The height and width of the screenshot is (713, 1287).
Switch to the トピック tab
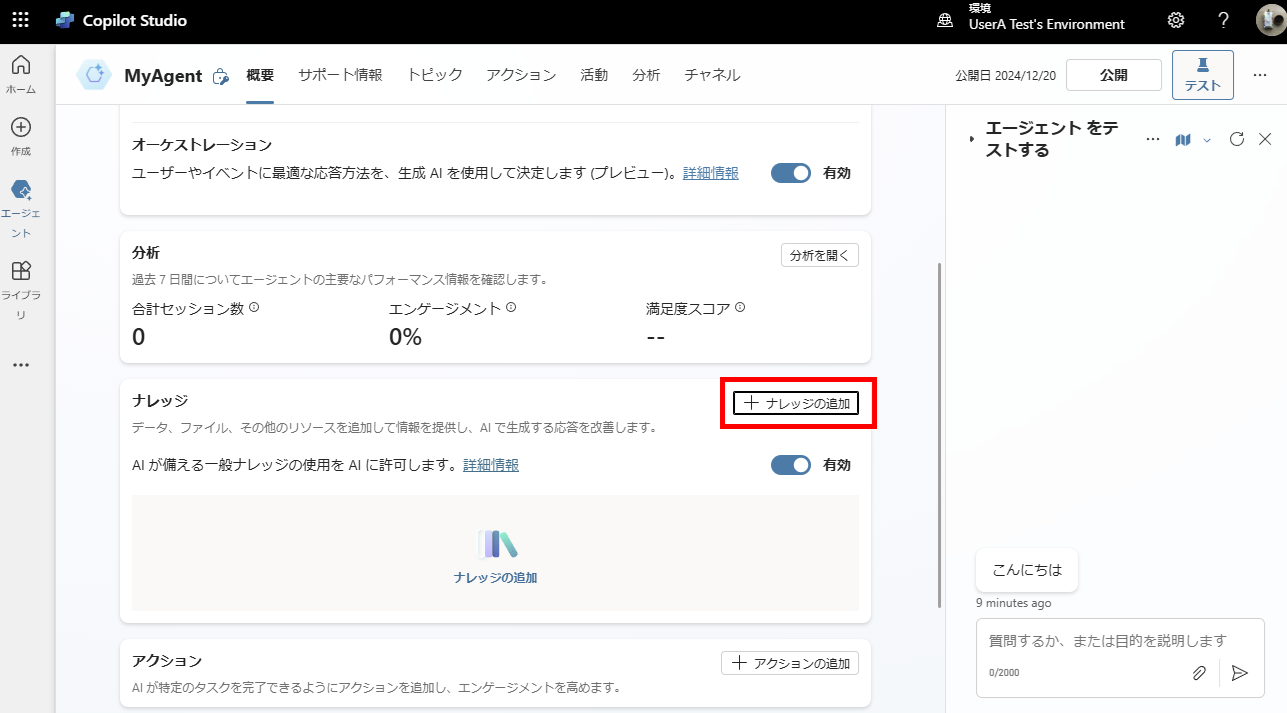[x=434, y=74]
